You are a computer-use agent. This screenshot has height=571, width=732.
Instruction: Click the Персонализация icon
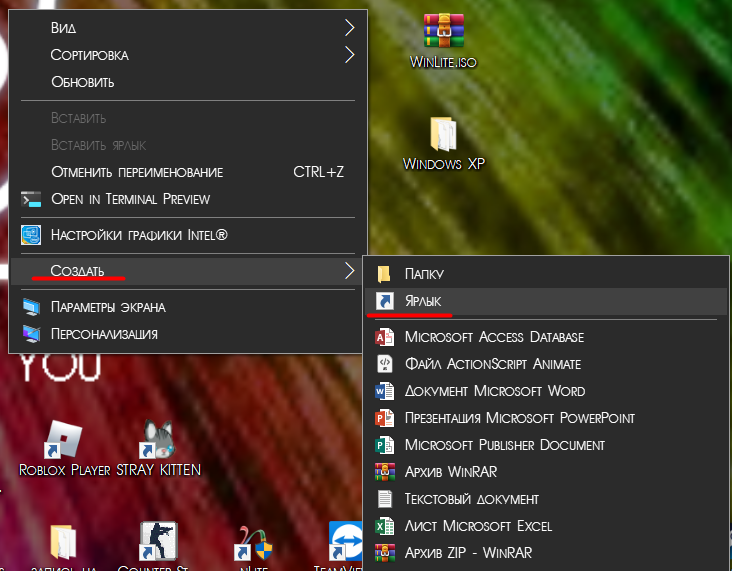click(31, 334)
